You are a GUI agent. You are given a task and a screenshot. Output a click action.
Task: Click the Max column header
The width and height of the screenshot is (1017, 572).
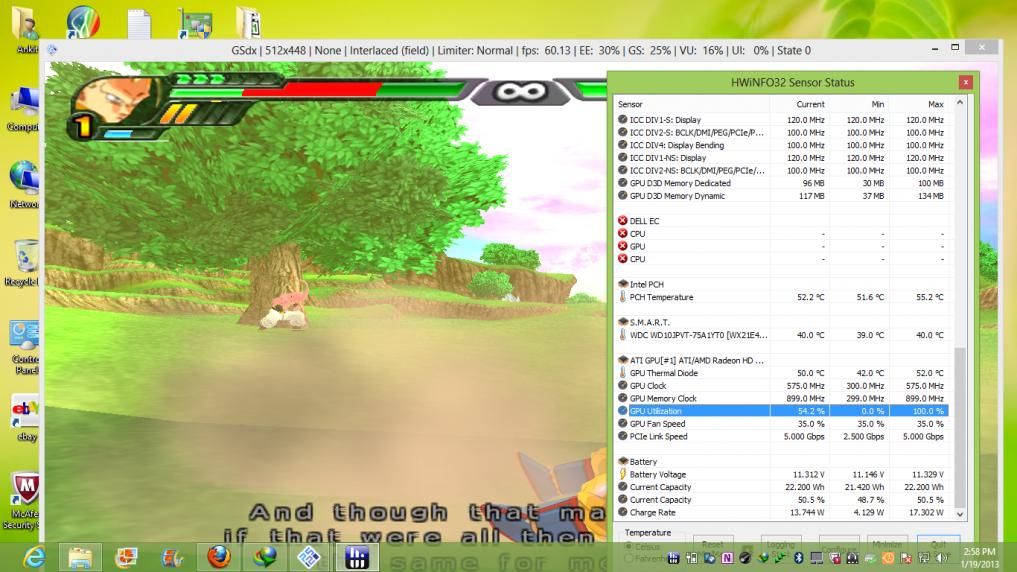[918, 104]
